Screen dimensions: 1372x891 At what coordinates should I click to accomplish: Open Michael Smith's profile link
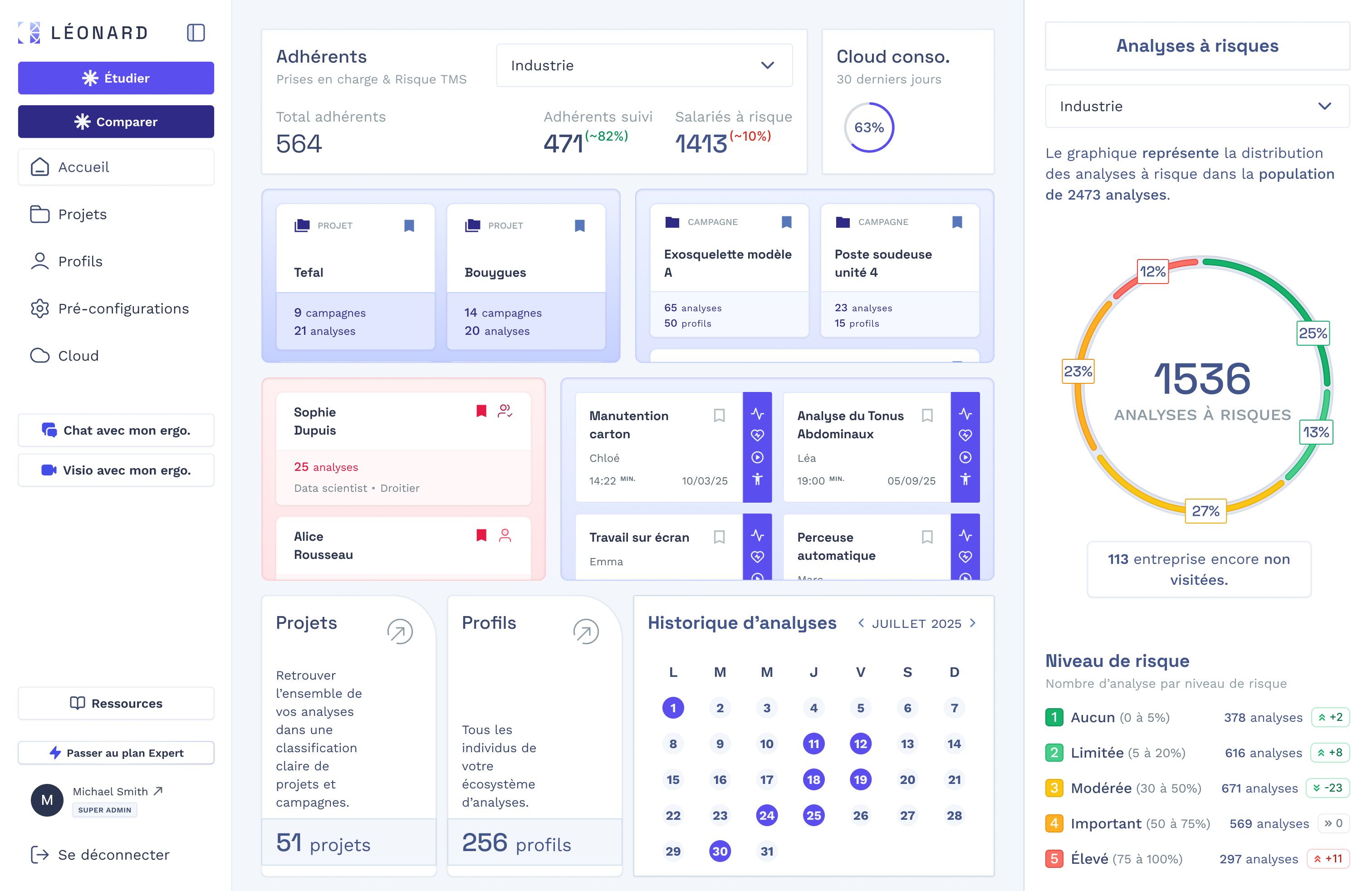(x=118, y=791)
